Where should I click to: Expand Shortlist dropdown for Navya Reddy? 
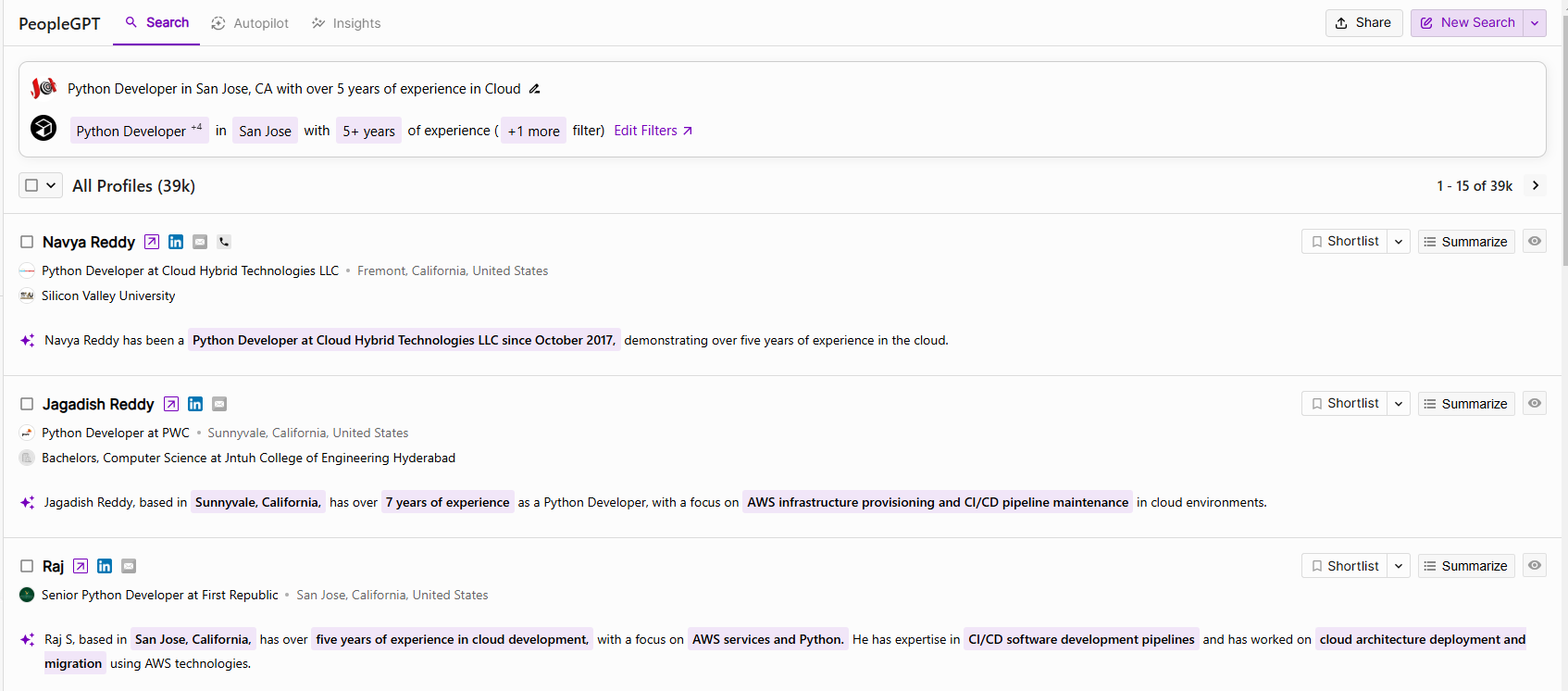coord(1399,242)
